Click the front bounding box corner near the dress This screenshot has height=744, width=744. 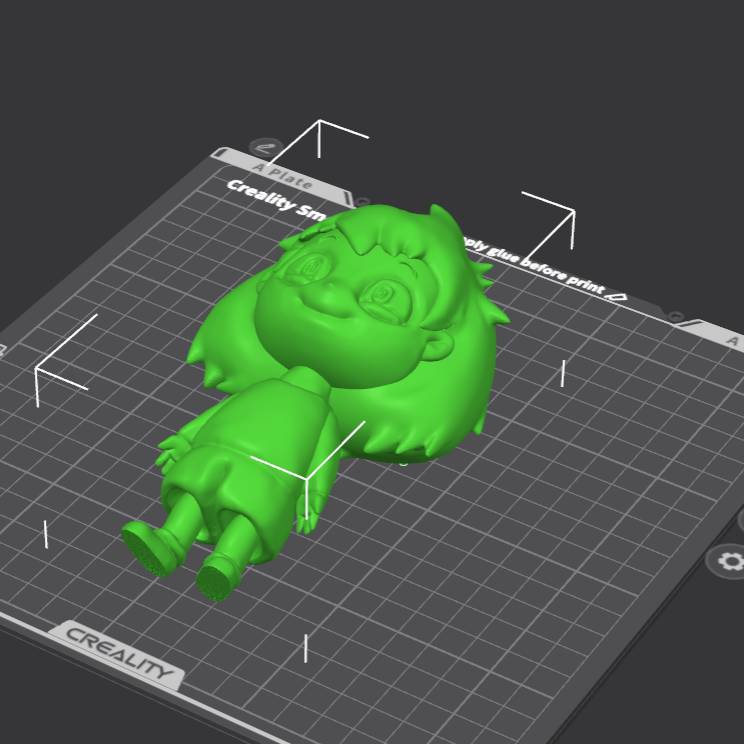[305, 482]
